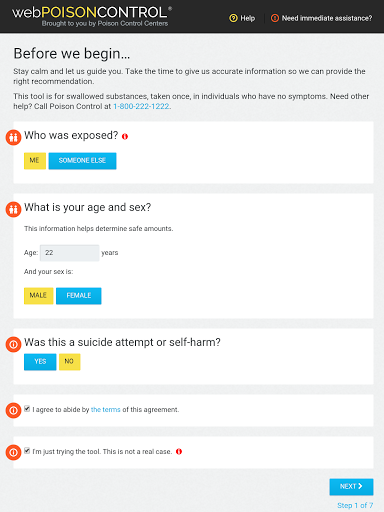
Task: Click the Age input field
Action: pos(69,253)
